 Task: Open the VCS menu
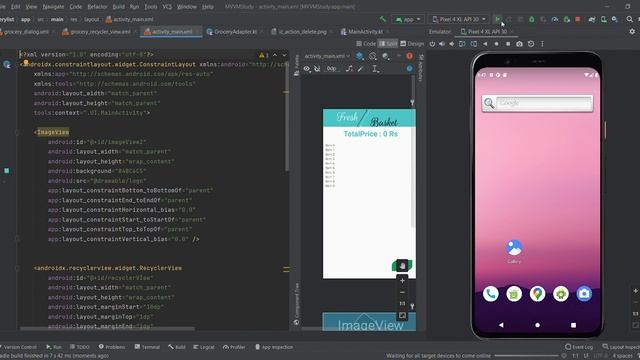click(x=167, y=7)
